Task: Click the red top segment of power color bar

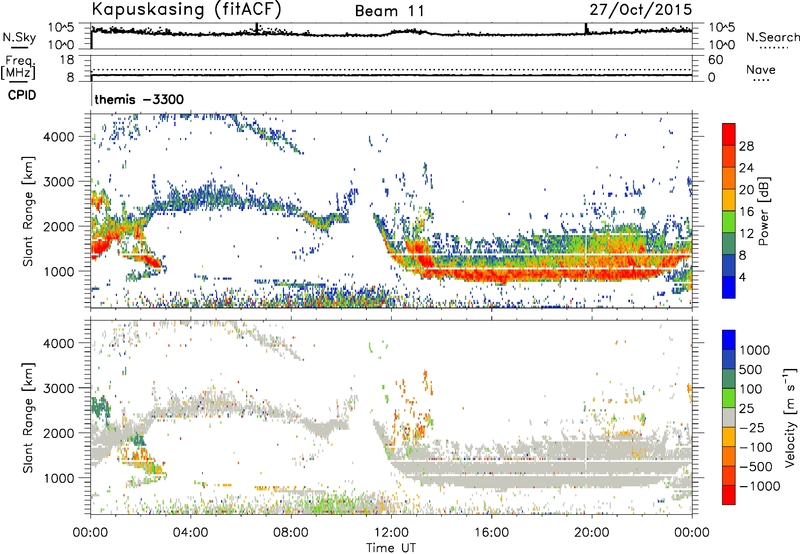Action: click(x=729, y=134)
